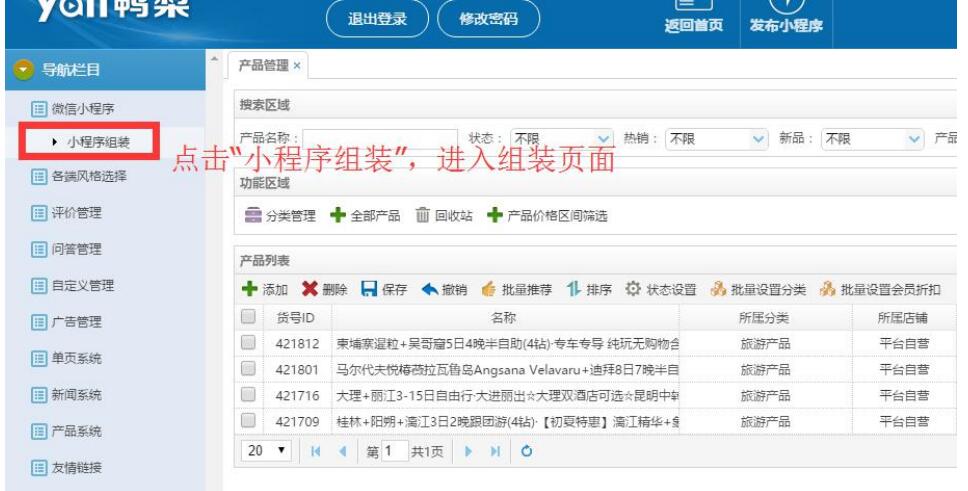Tick the checkbox for row 421716
The height and width of the screenshot is (491, 968).
(248, 395)
